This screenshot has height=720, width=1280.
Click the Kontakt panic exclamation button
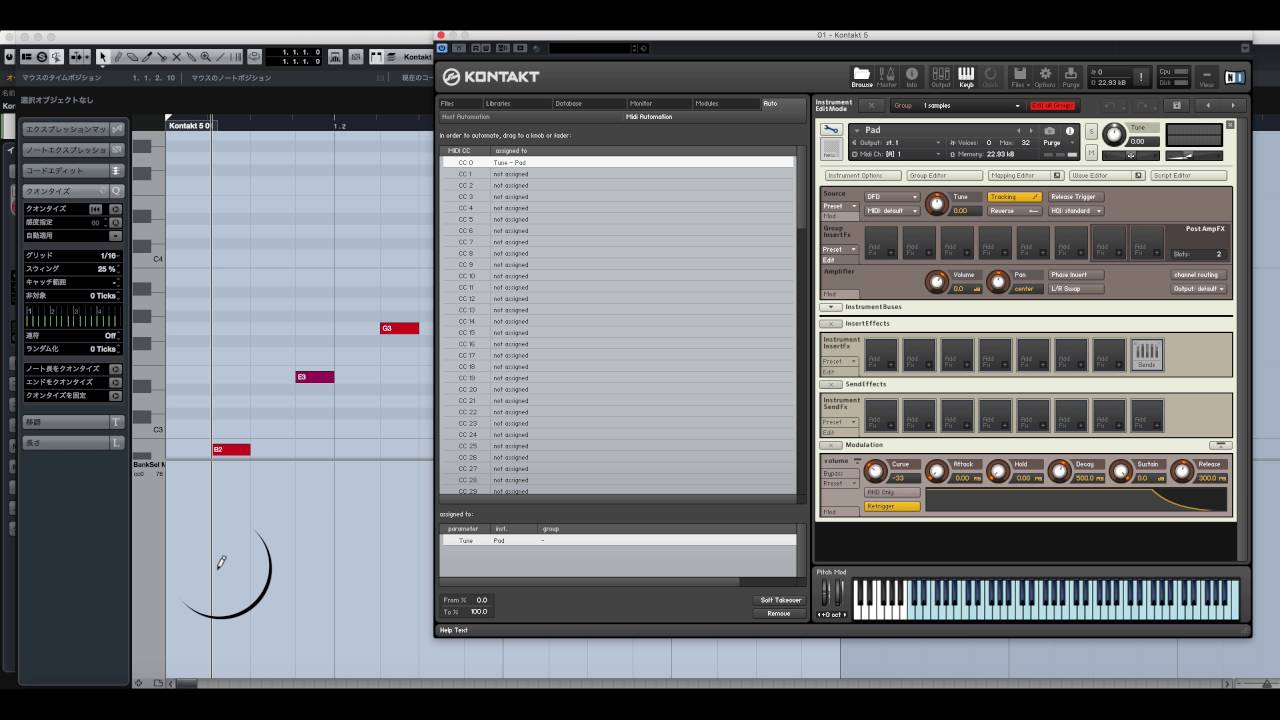[1141, 77]
